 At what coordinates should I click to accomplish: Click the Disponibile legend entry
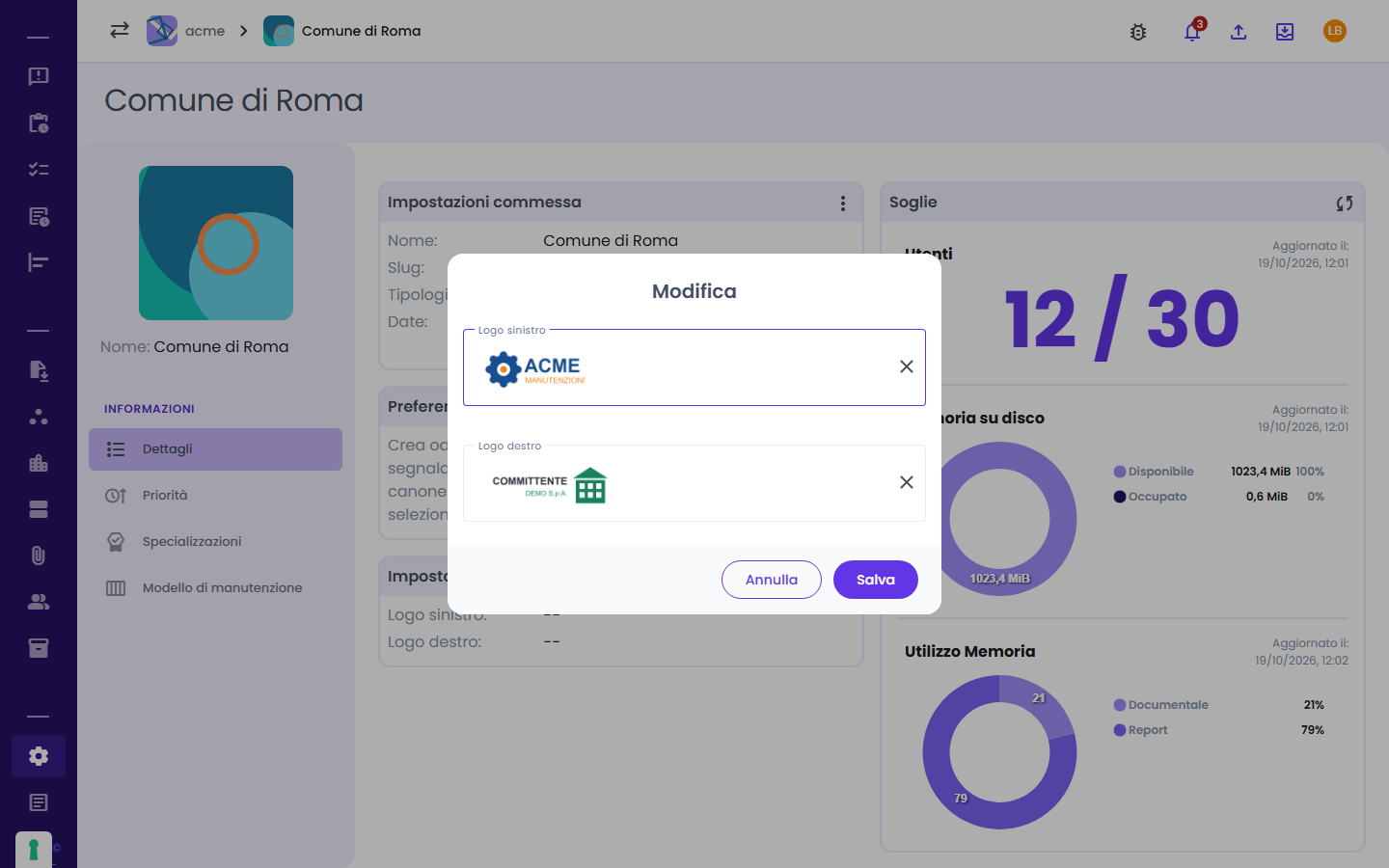(x=1154, y=472)
